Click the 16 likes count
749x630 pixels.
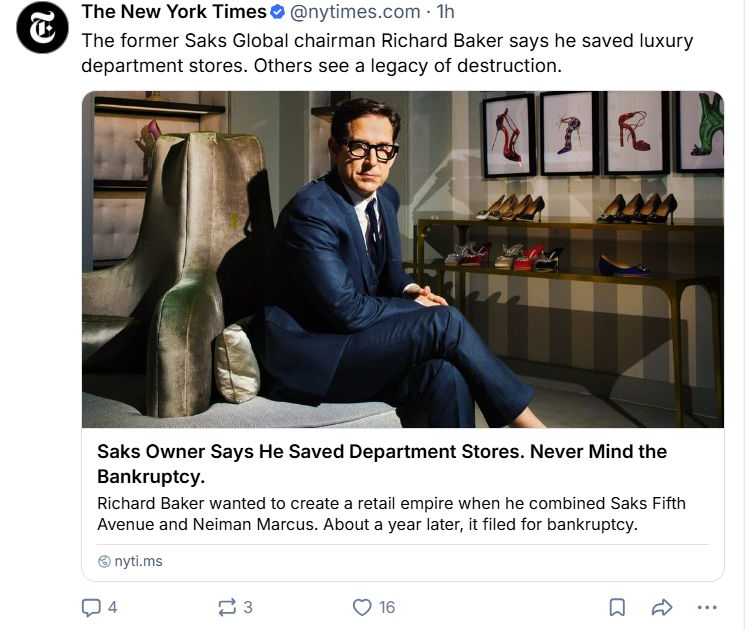coord(386,607)
